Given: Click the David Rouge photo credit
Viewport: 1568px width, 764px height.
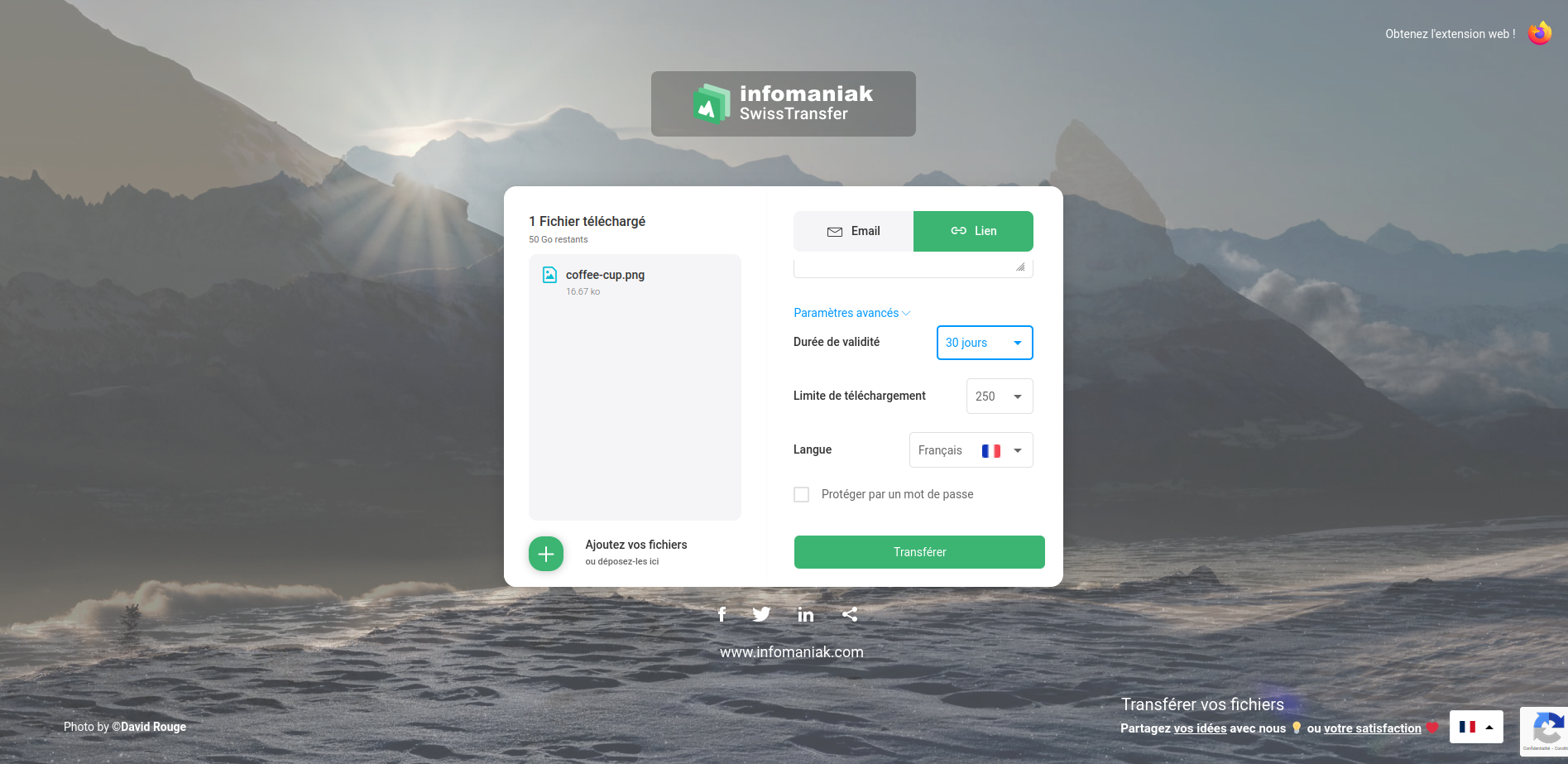Looking at the screenshot, I should click(154, 727).
